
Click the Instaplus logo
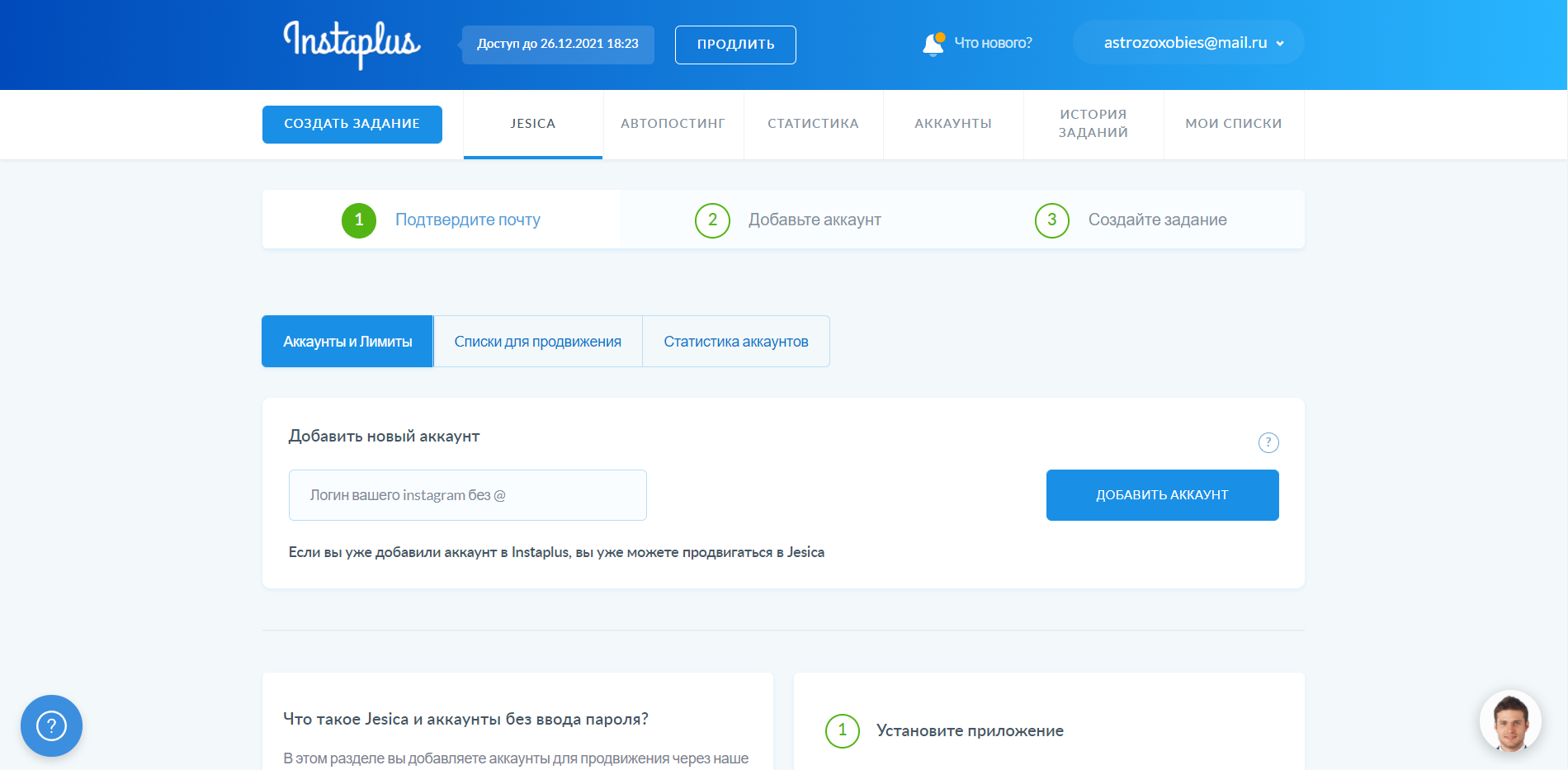point(352,44)
